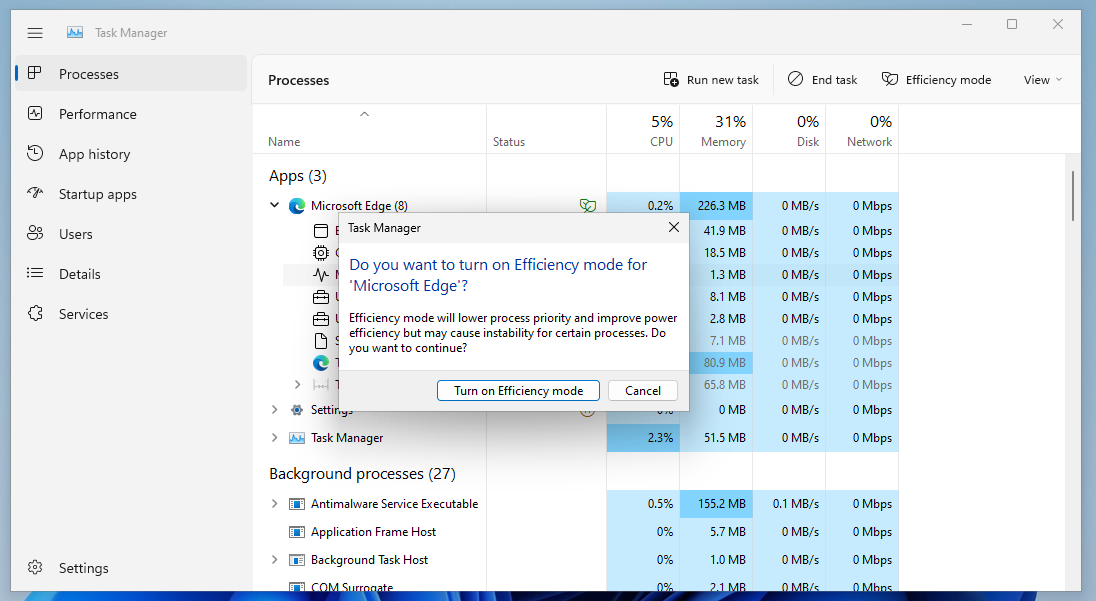
Task: Expand the Background Task Host row
Action: 275,559
